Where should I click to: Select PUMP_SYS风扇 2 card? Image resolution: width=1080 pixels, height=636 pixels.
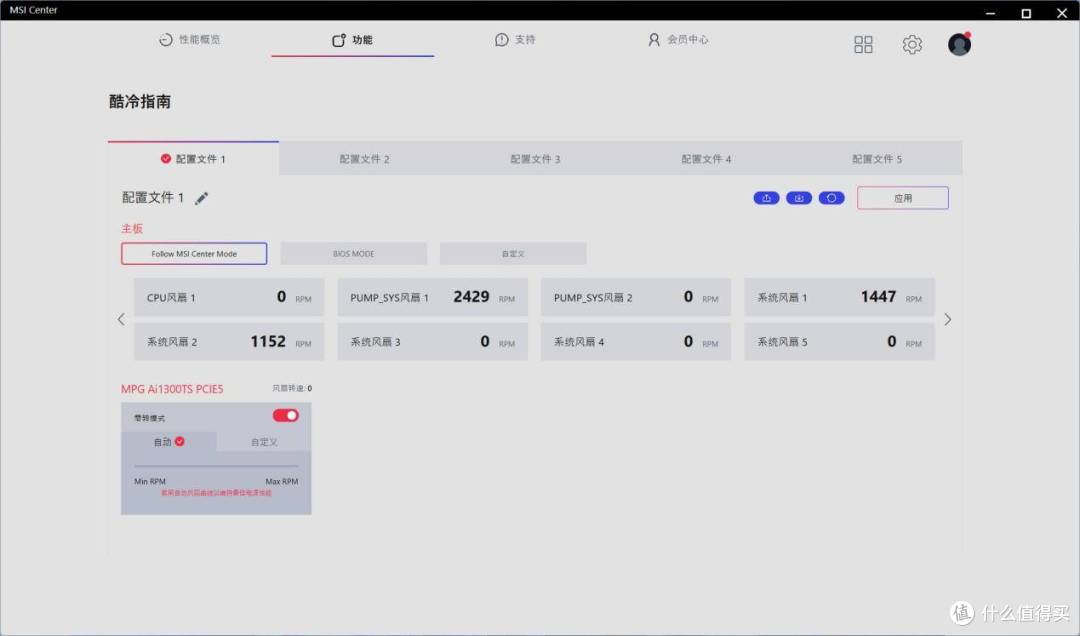tap(636, 298)
